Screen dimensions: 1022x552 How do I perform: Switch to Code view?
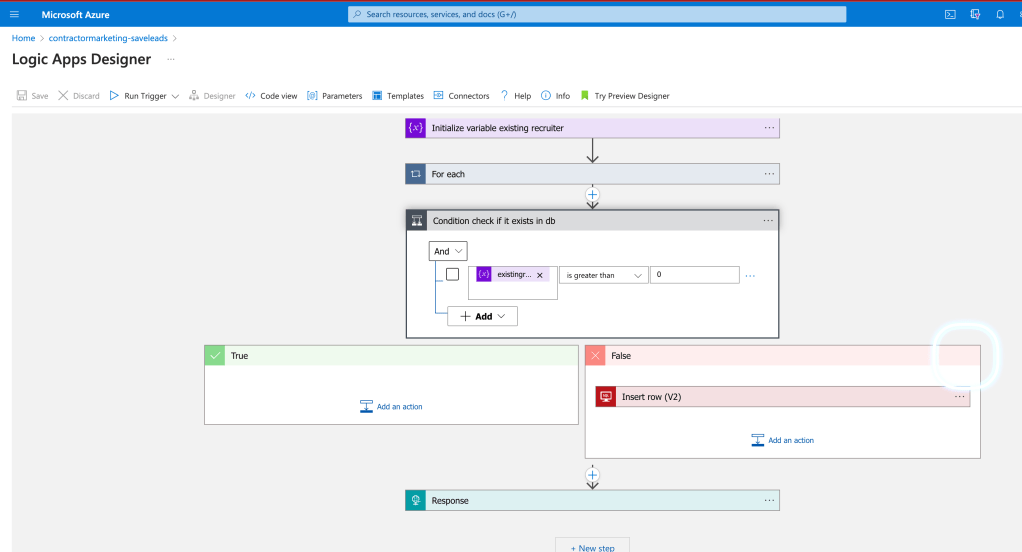(271, 96)
